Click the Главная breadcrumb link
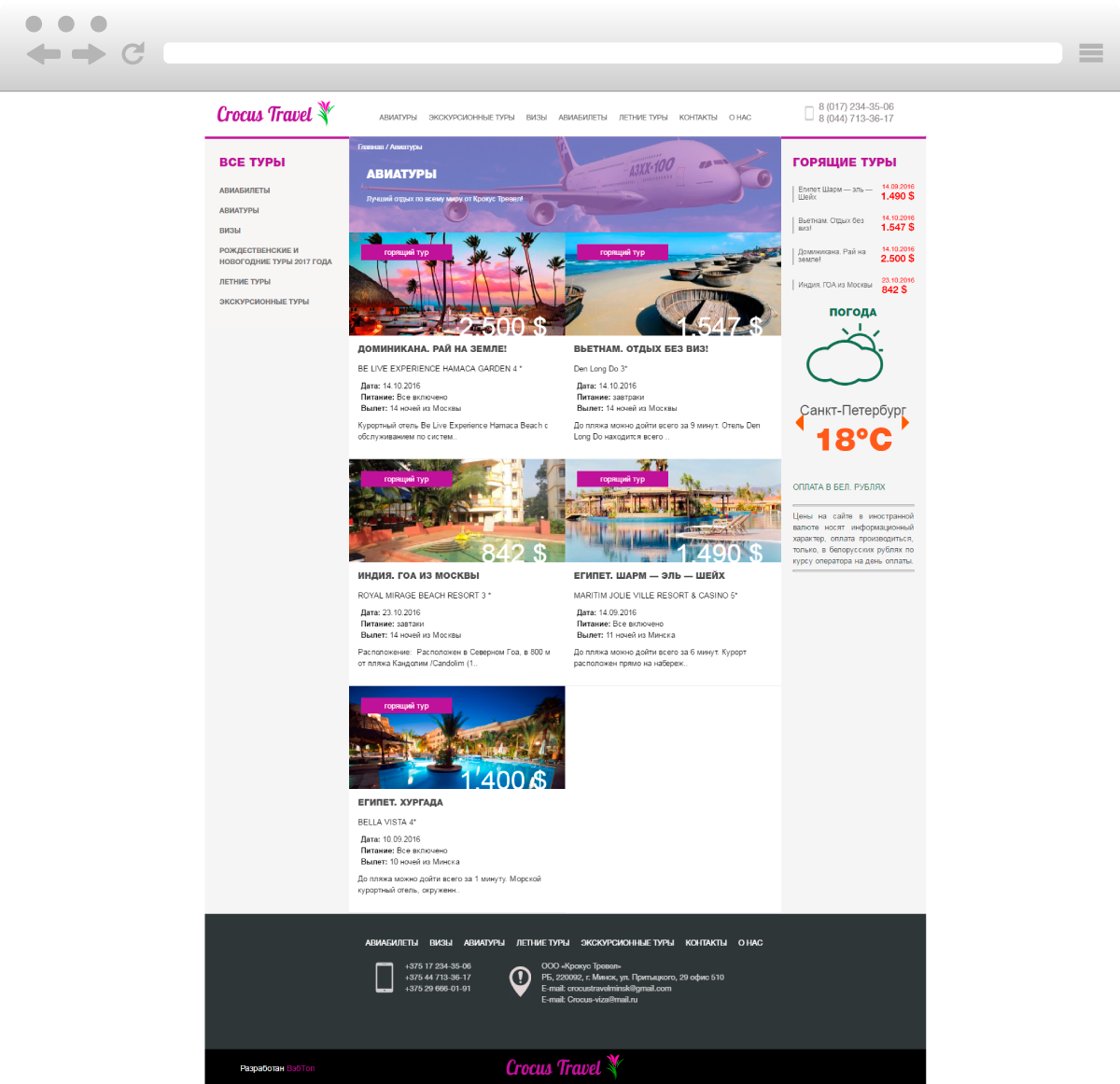The image size is (1120, 1084). click(371, 148)
